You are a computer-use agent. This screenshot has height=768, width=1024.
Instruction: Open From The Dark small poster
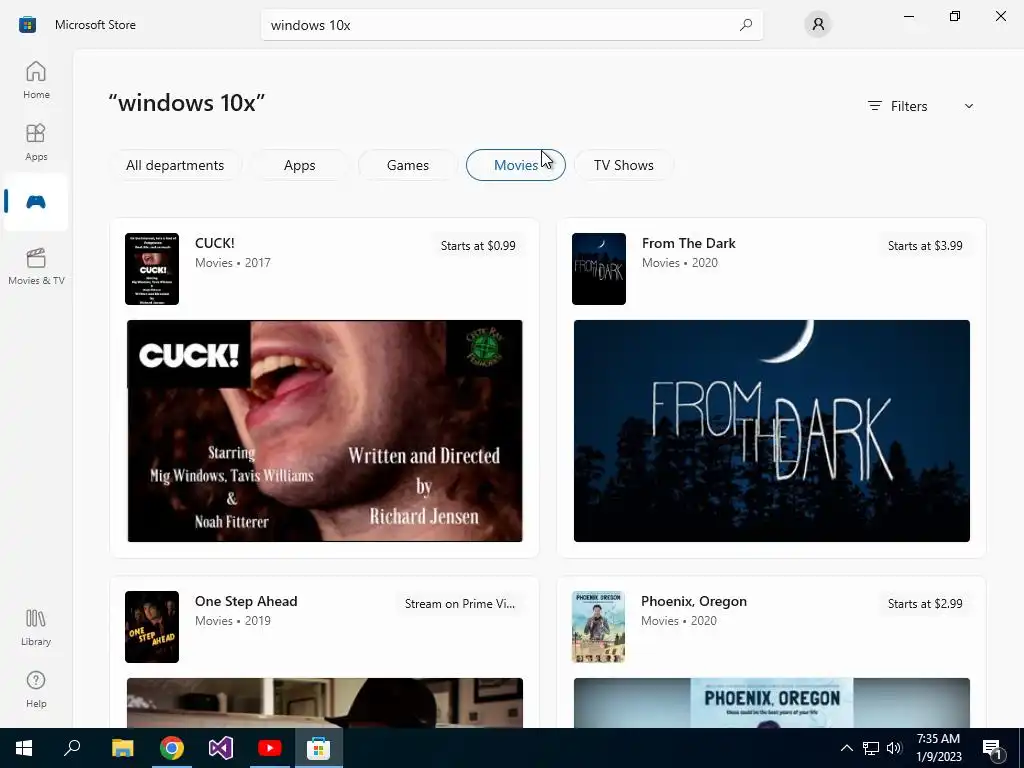coord(599,269)
